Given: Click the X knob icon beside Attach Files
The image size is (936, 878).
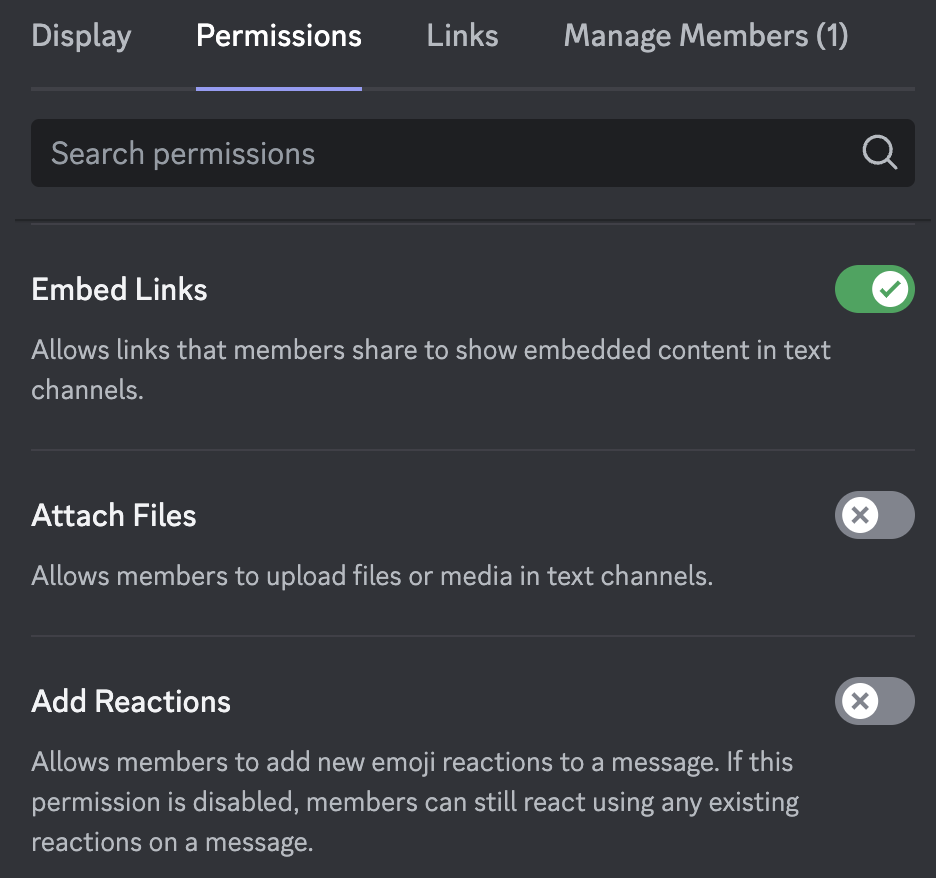Looking at the screenshot, I should (860, 515).
